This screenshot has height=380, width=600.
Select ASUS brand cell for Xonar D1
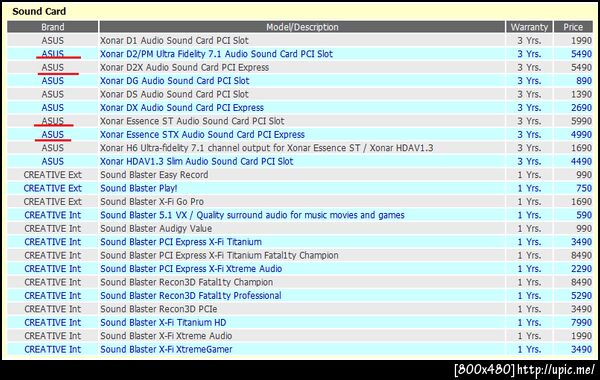click(x=52, y=41)
